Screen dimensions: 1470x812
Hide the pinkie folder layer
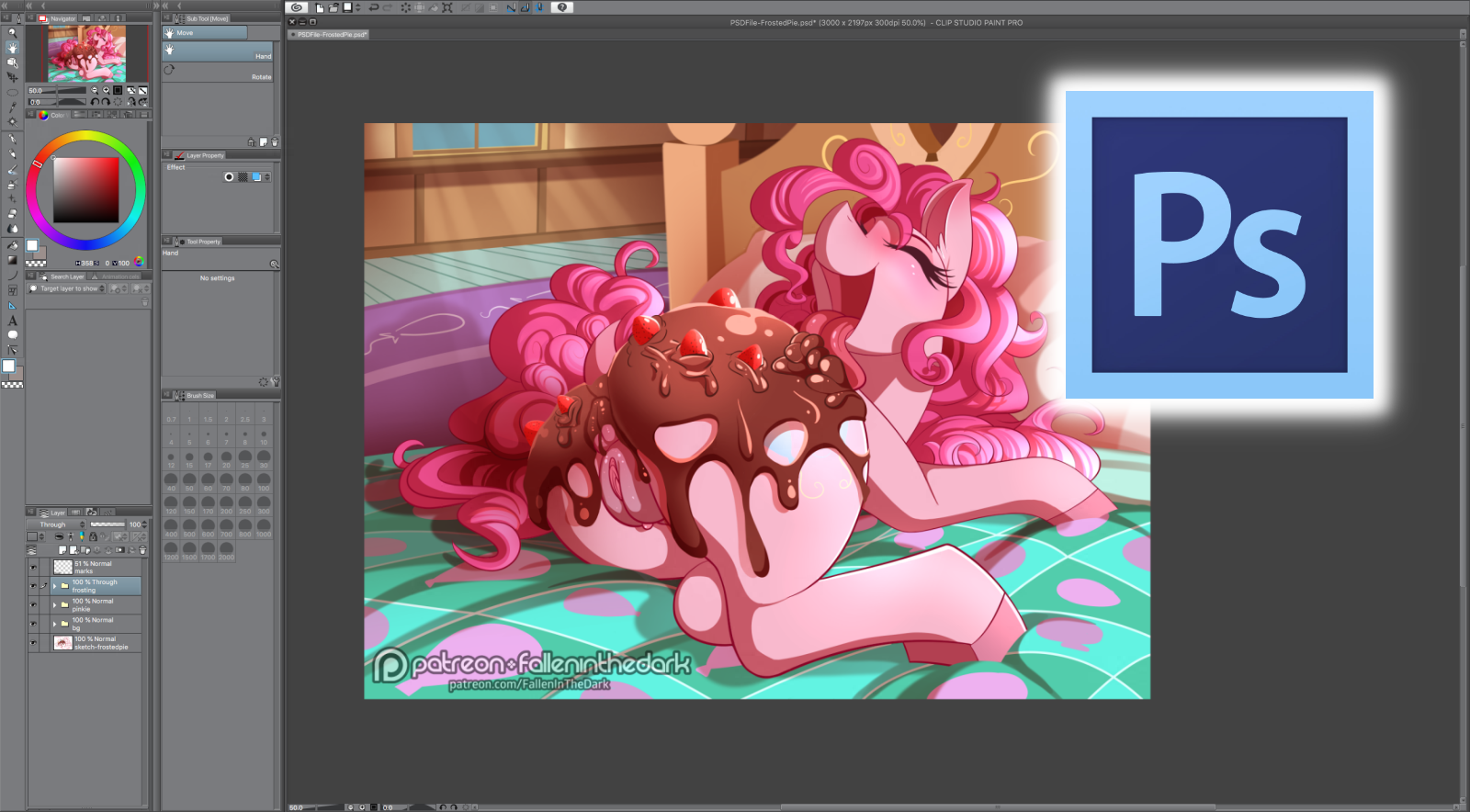33,605
